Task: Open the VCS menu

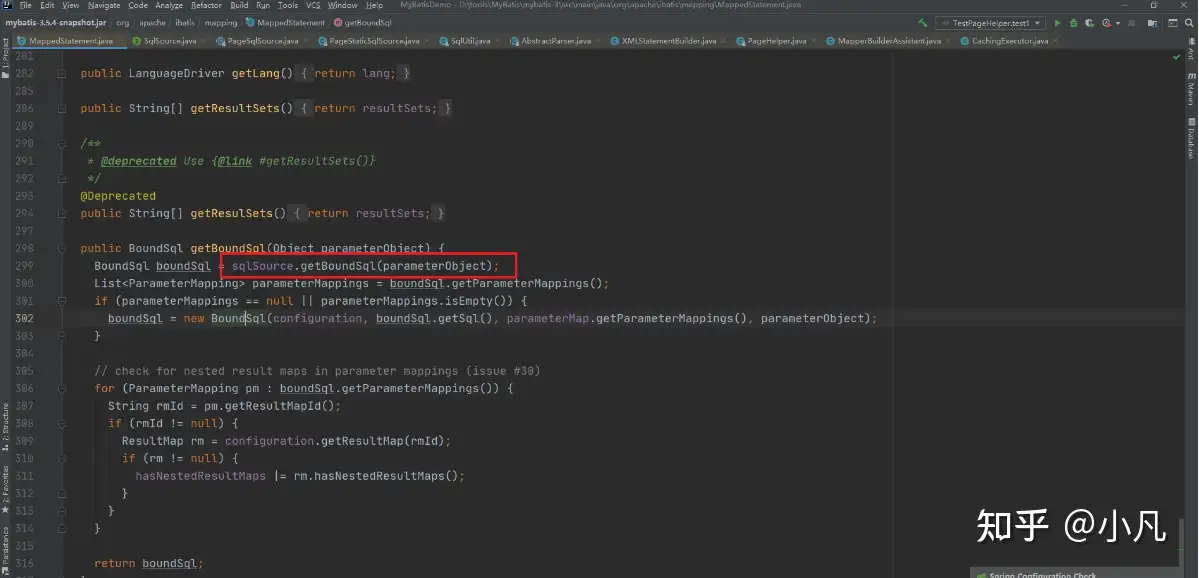Action: pos(313,5)
